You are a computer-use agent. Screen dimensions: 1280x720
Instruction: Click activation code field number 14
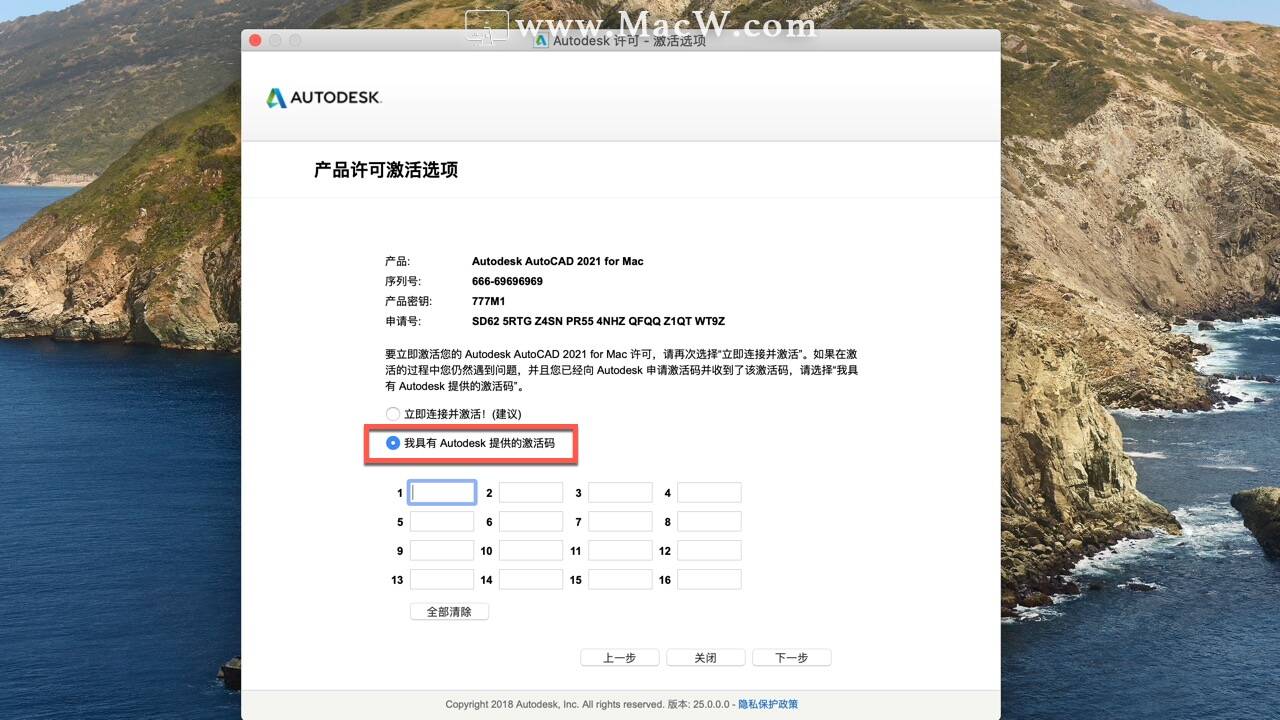[531, 579]
